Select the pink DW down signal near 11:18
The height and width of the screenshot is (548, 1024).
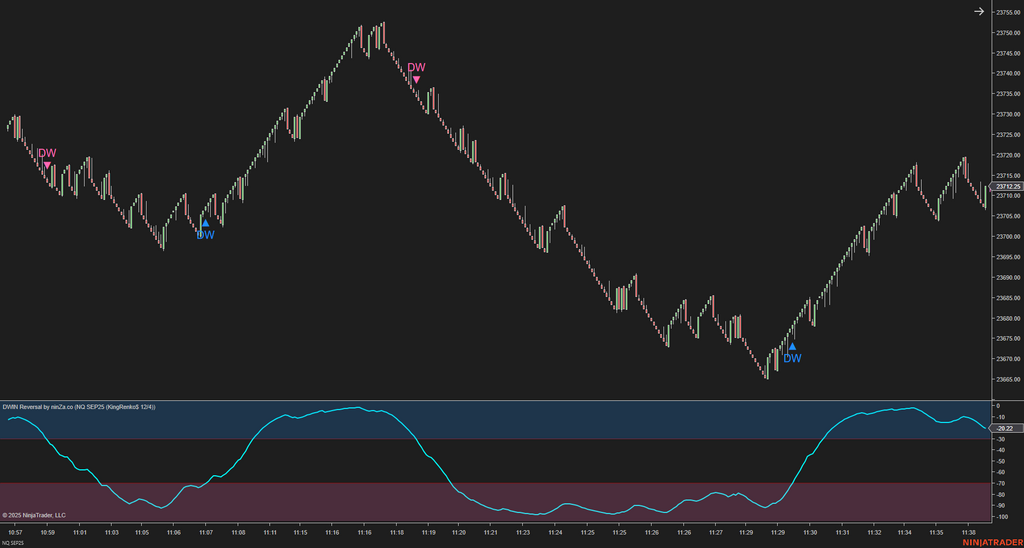(x=416, y=72)
